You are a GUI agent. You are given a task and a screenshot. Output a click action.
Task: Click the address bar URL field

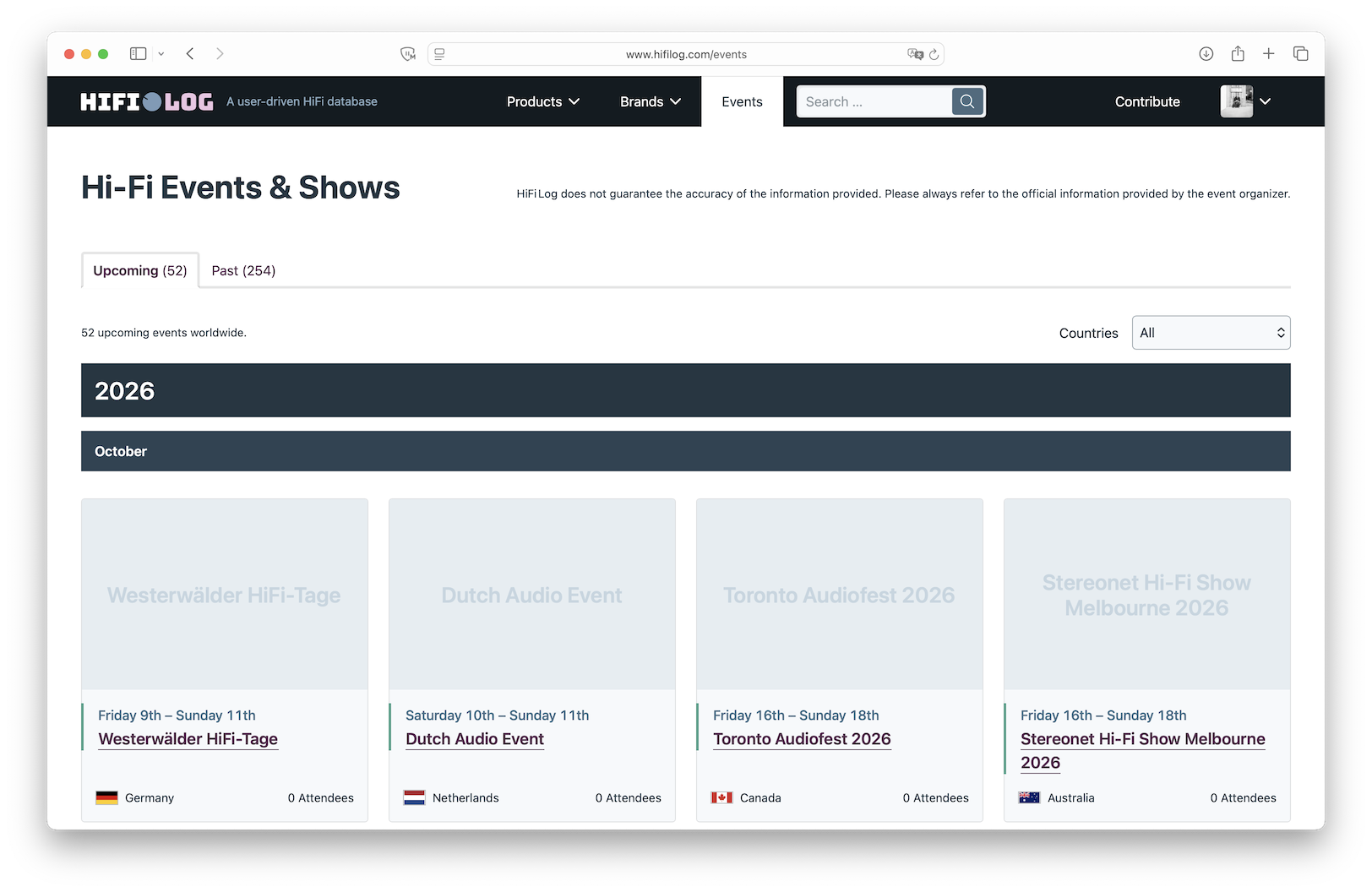(x=686, y=54)
